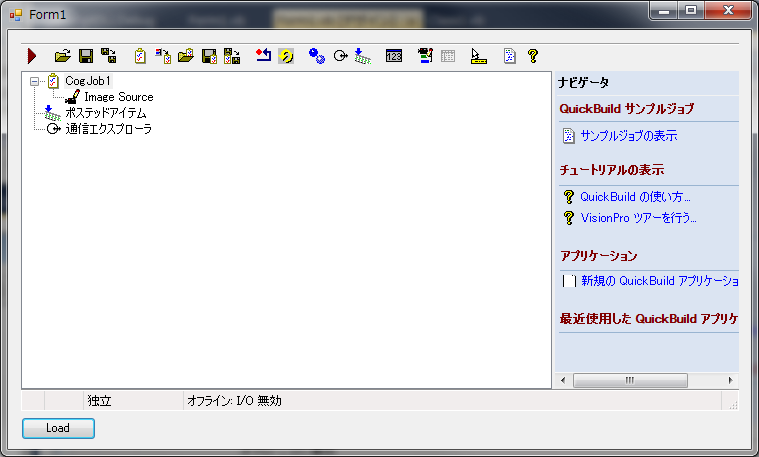Open Posted Items from the toolbar
Screen dimensions: 759x457
tap(362, 56)
